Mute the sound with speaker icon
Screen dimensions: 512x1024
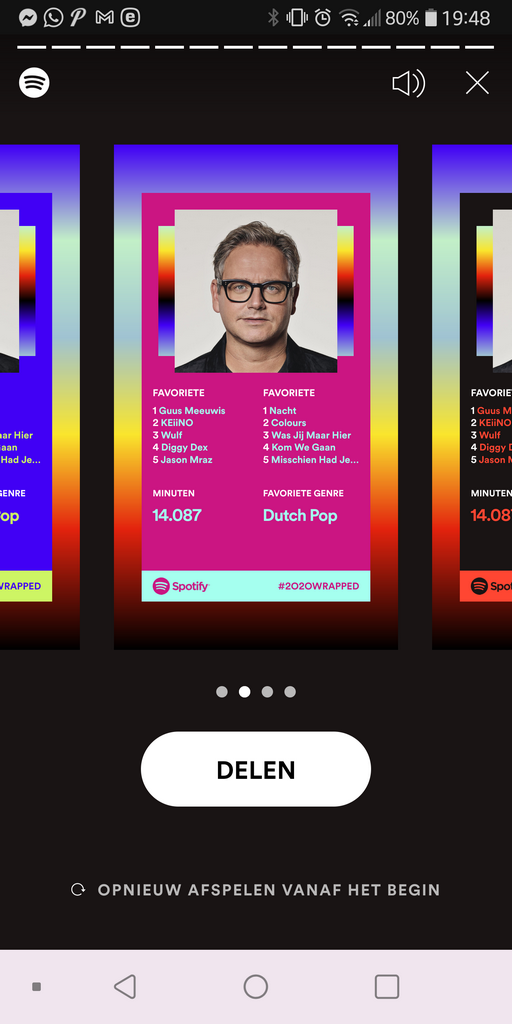408,83
